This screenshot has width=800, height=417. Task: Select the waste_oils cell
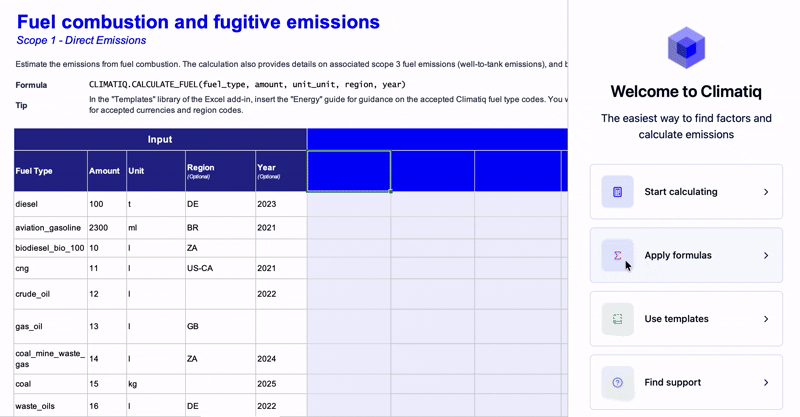(51, 406)
